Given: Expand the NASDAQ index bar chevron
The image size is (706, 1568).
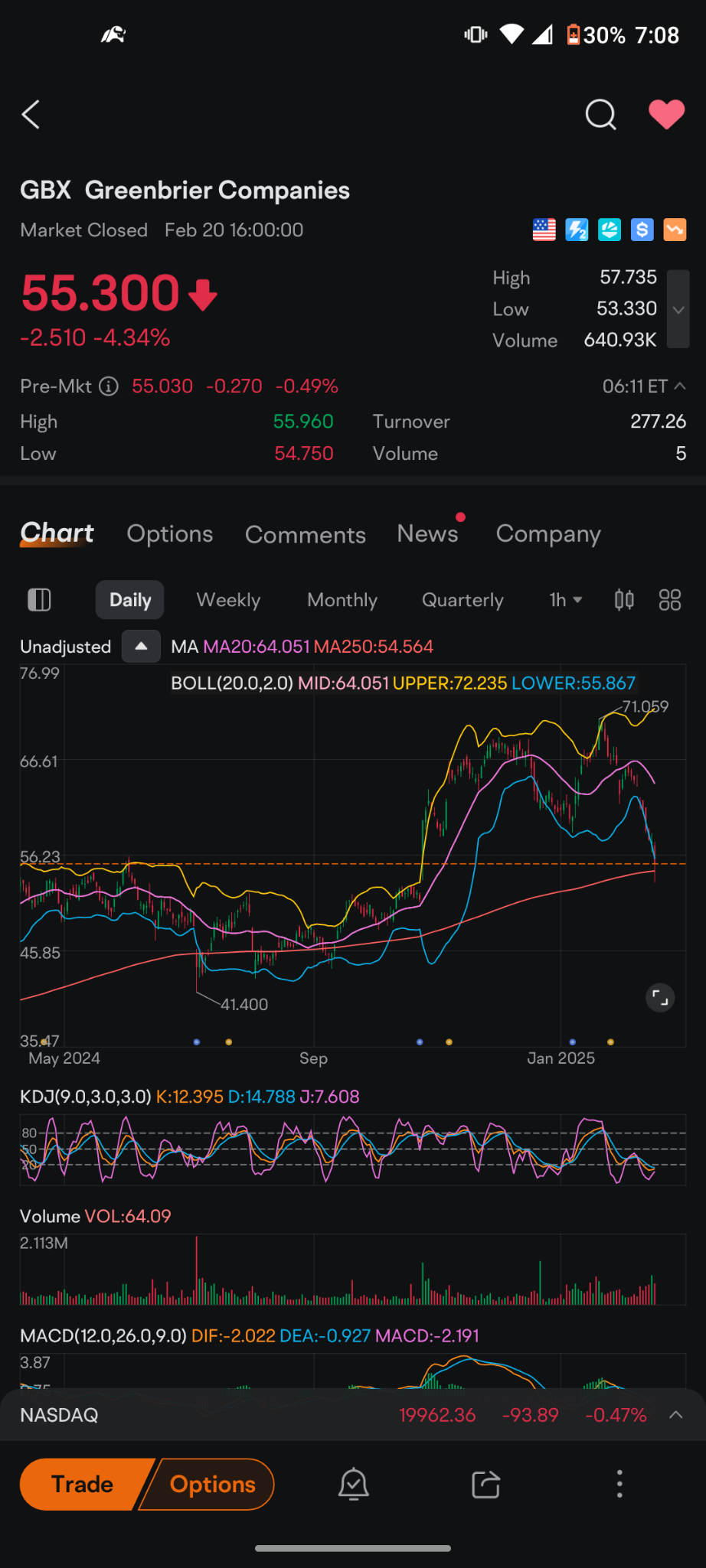Looking at the screenshot, I should tap(676, 1415).
